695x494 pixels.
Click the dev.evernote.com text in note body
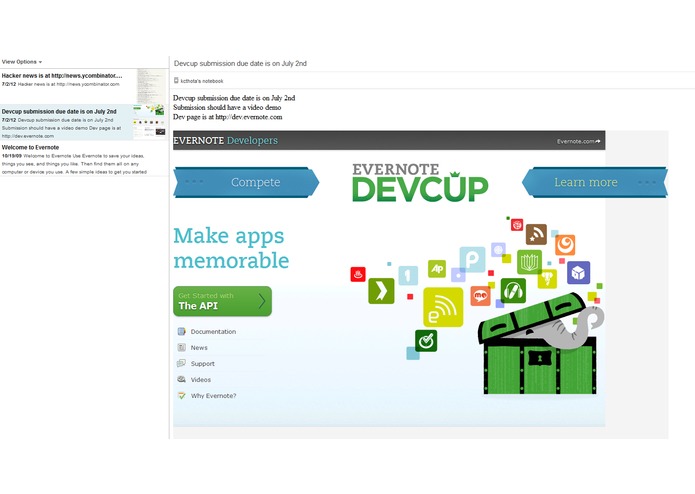[x=249, y=117]
